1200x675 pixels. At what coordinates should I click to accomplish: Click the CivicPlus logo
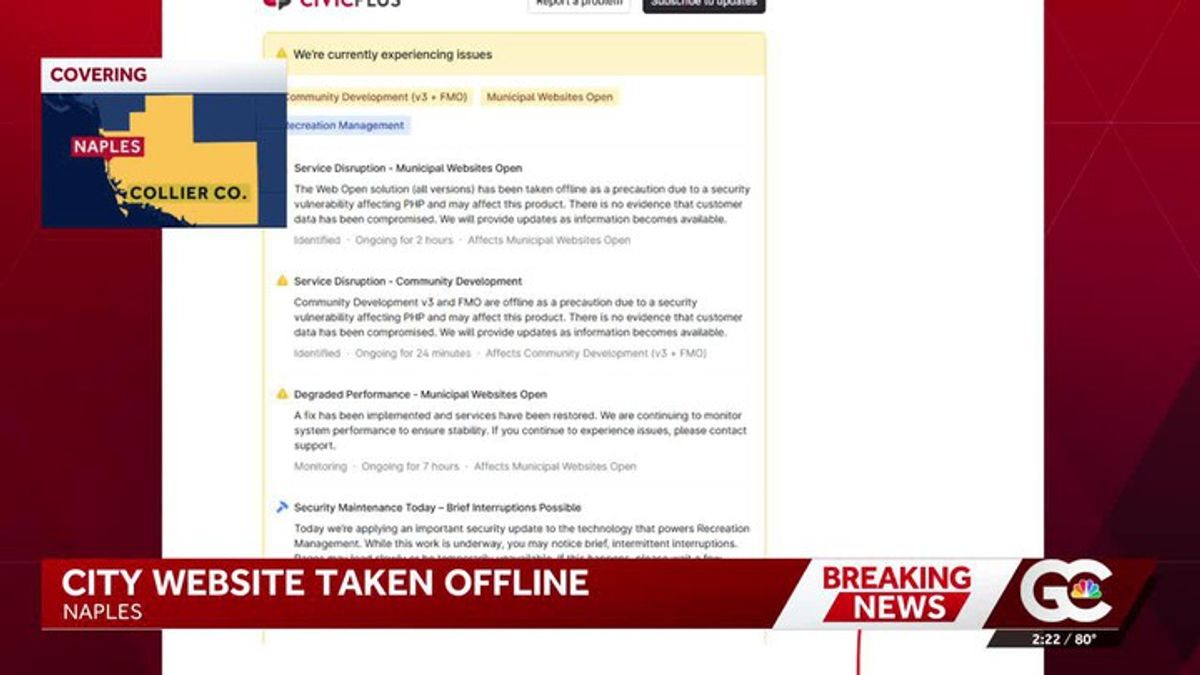pos(332,4)
